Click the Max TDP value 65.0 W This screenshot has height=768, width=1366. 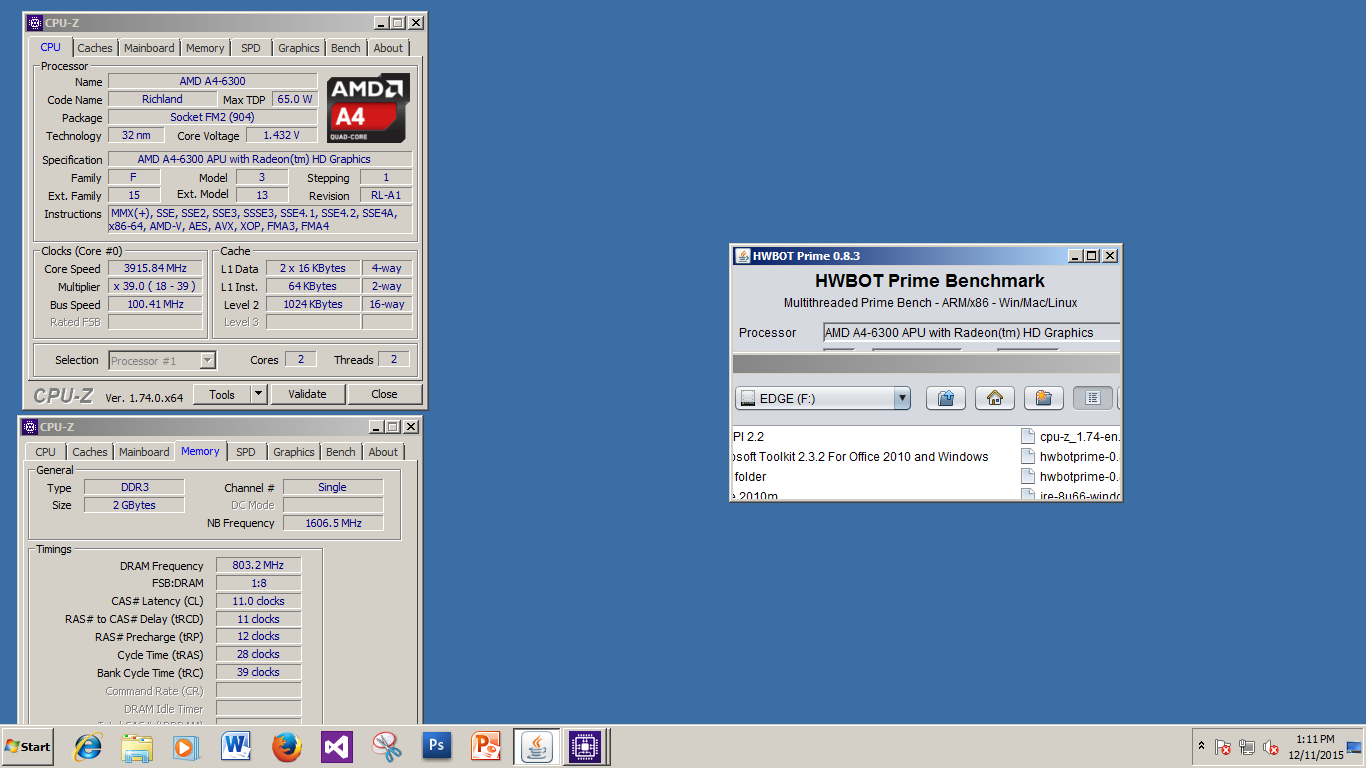coord(295,99)
